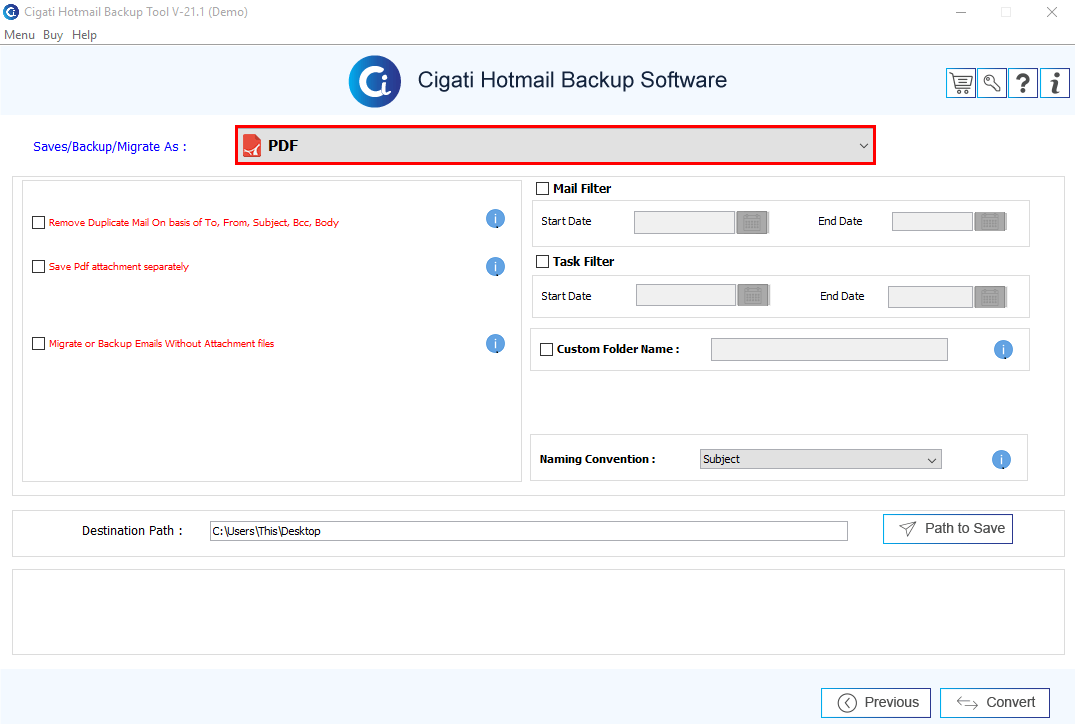Click the Destination Path text field
Screen dimensions: 1075x724
coord(529,531)
